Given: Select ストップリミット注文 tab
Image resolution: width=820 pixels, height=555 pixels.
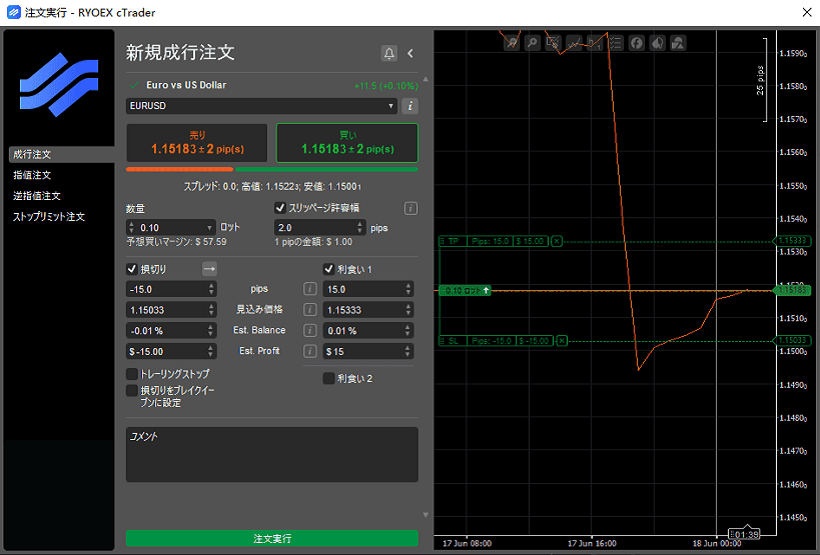Looking at the screenshot, I should [49, 217].
